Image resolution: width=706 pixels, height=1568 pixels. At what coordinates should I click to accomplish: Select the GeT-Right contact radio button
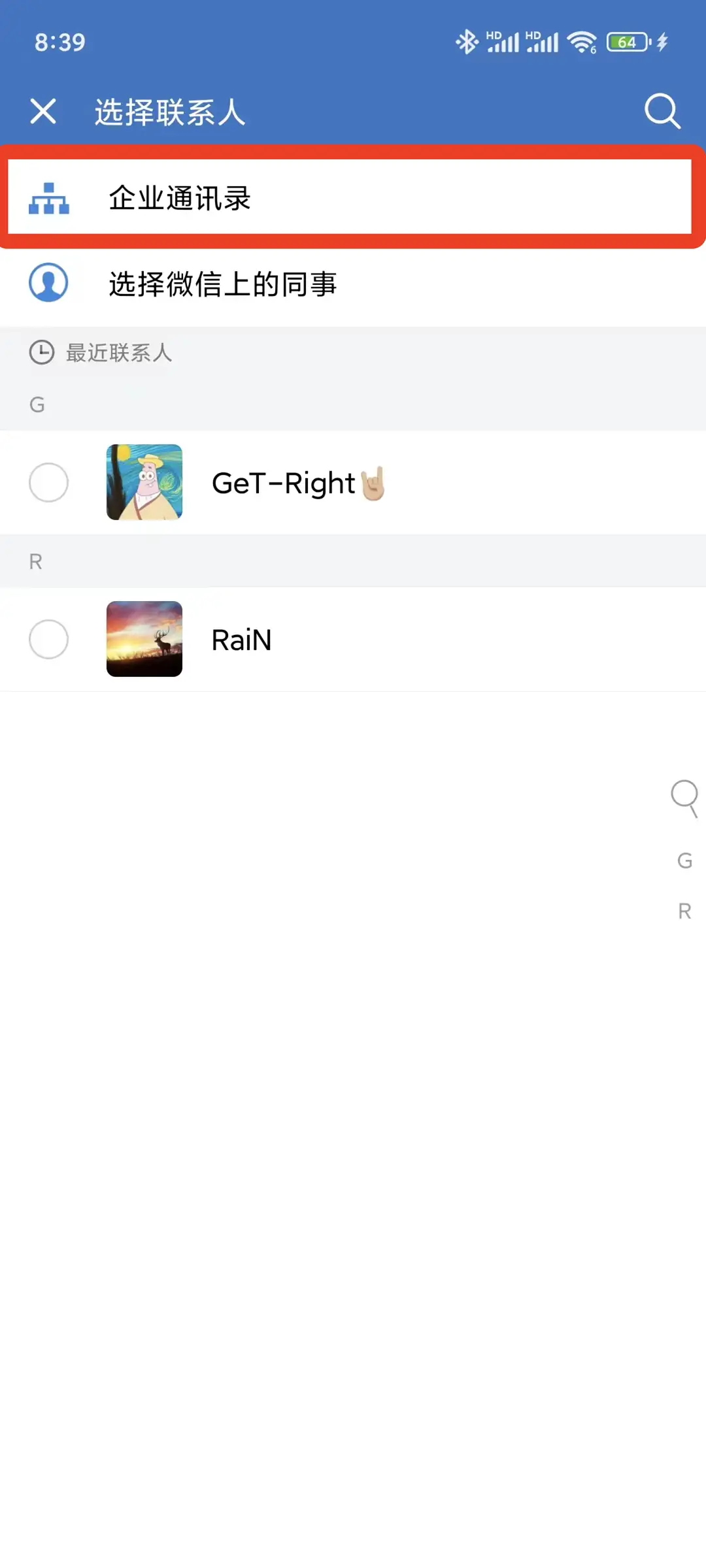point(48,482)
